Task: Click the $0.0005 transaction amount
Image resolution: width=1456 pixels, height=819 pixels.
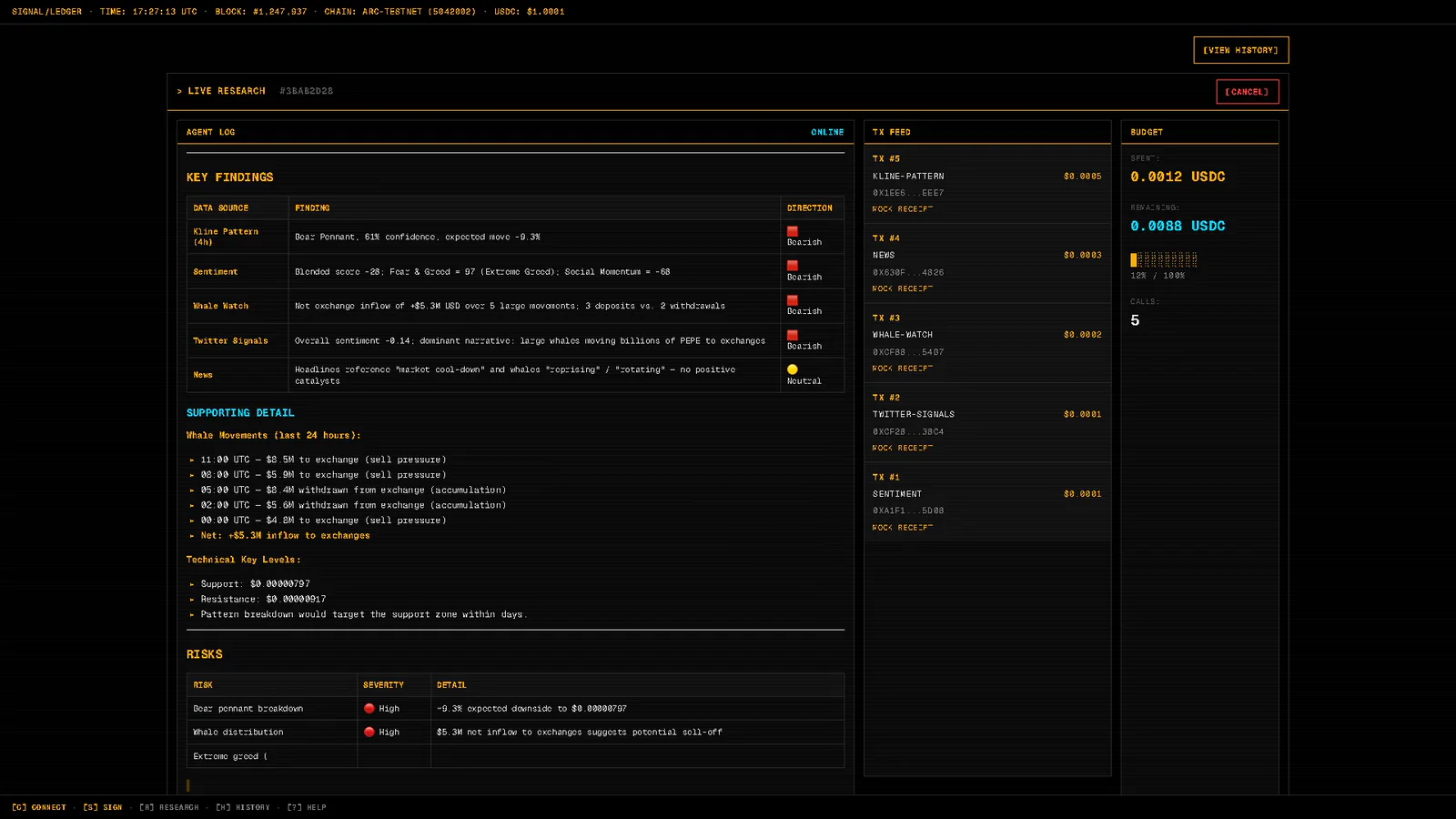Action: (x=1082, y=177)
